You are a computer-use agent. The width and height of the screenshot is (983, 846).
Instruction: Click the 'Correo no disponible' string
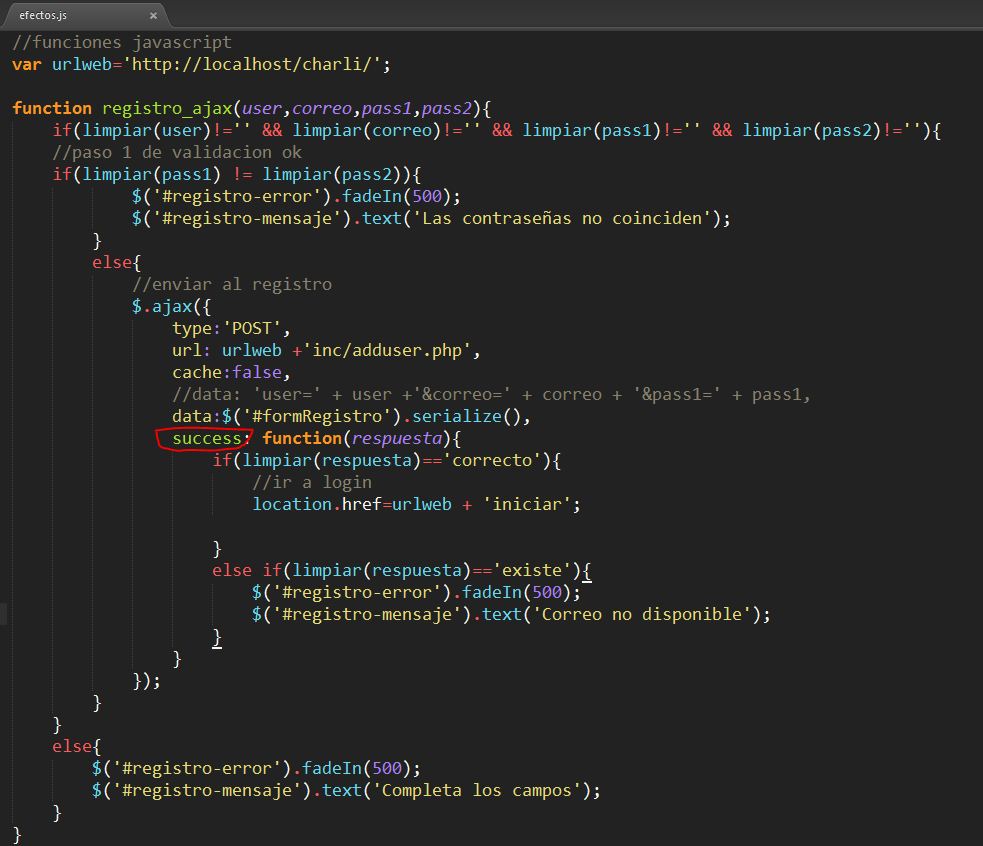(643, 614)
